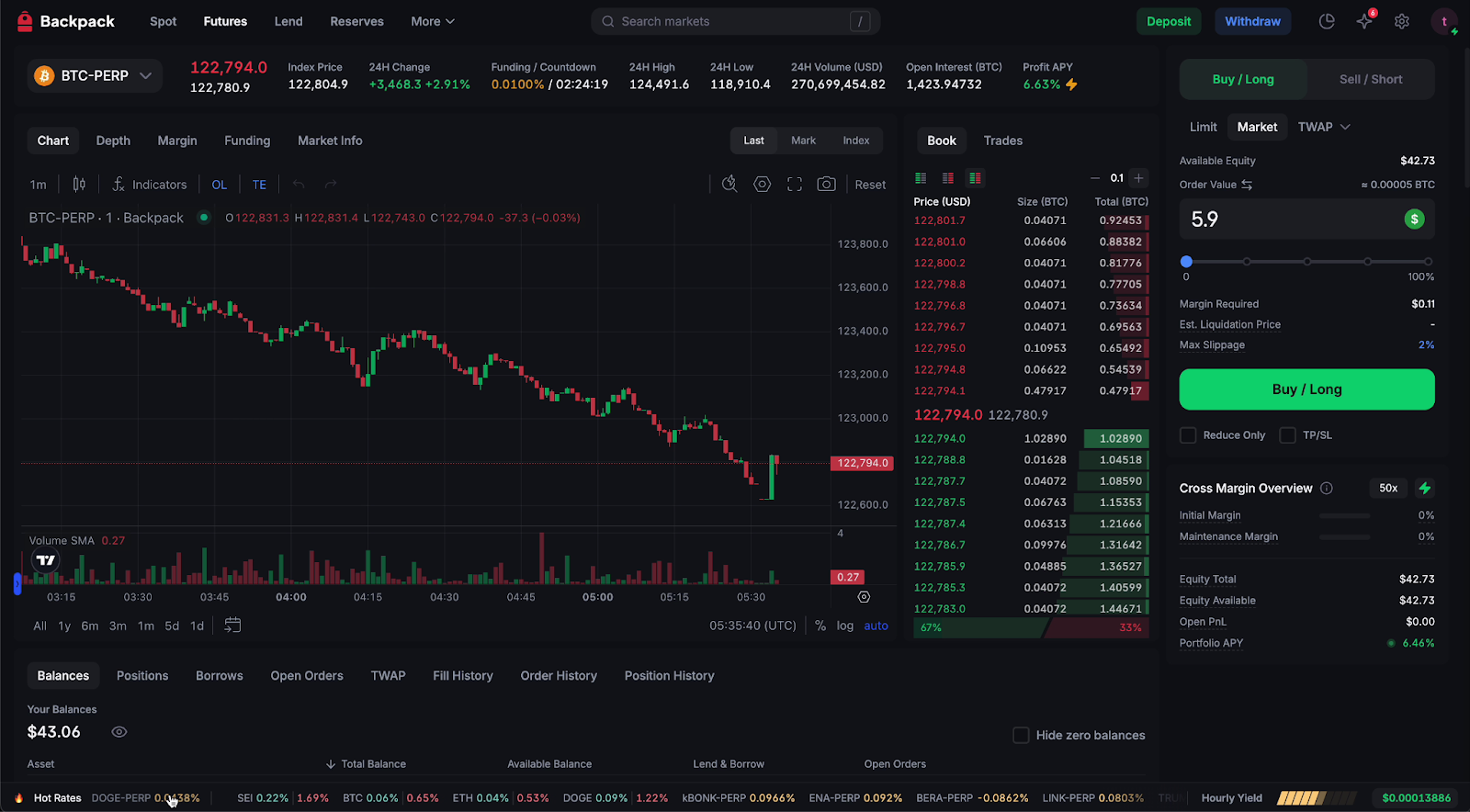Check Hide zero balances
Viewport: 1470px width, 812px height.
[1021, 735]
